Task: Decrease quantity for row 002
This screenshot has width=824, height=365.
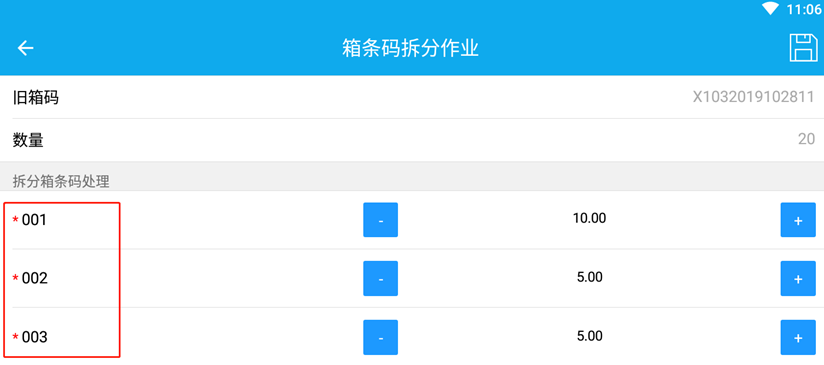Action: tap(380, 278)
